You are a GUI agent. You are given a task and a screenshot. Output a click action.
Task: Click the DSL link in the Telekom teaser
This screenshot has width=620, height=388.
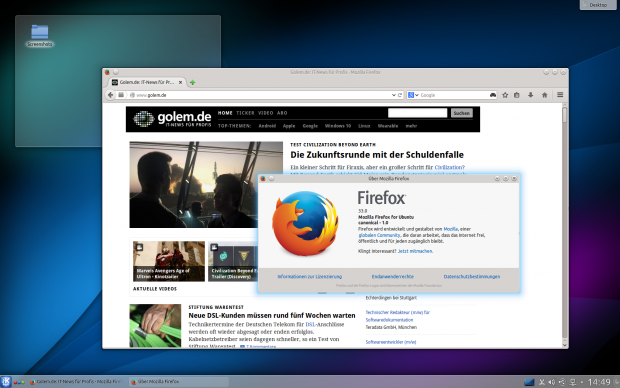pyautogui.click(x=310, y=324)
